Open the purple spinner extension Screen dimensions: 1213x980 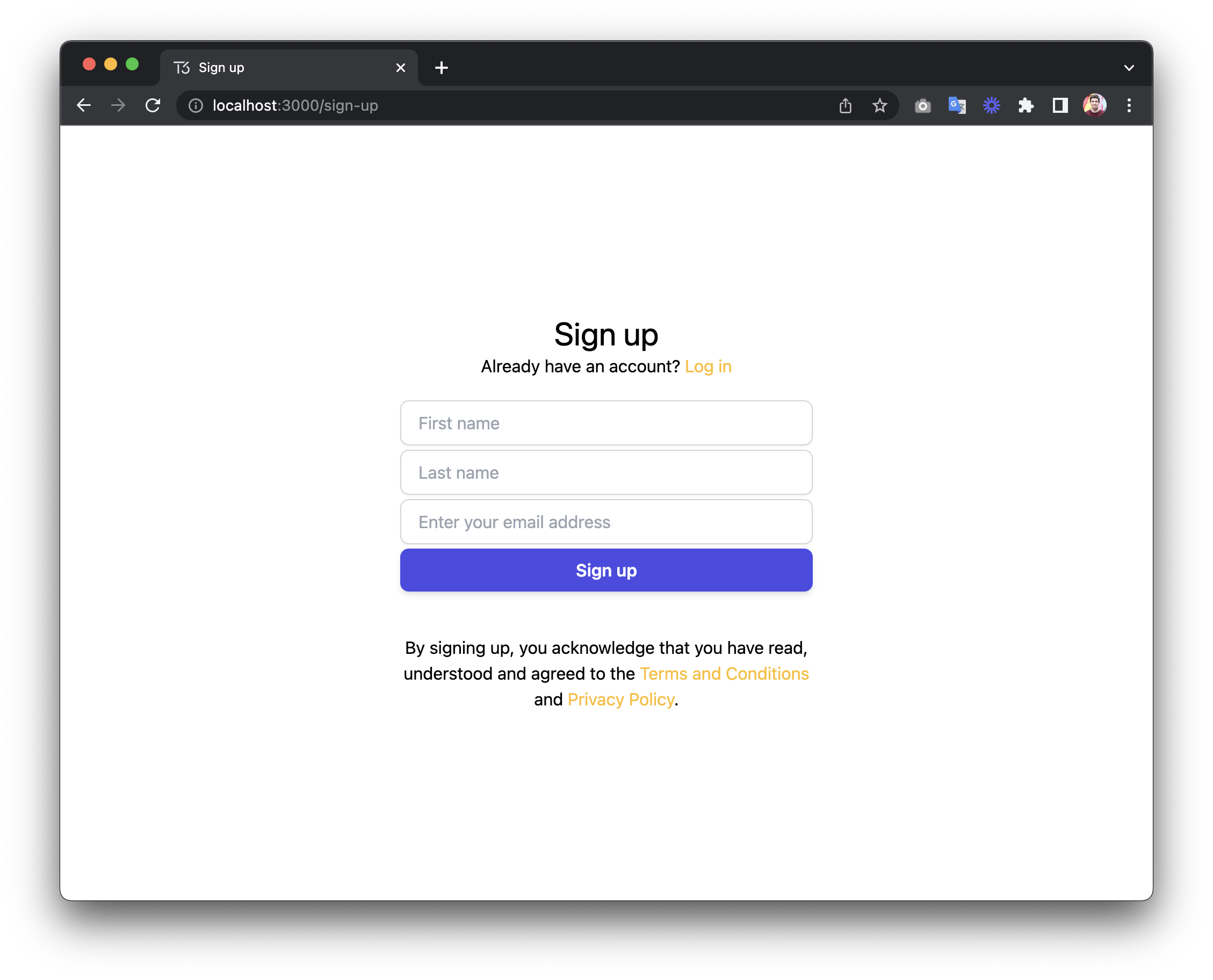tap(992, 105)
